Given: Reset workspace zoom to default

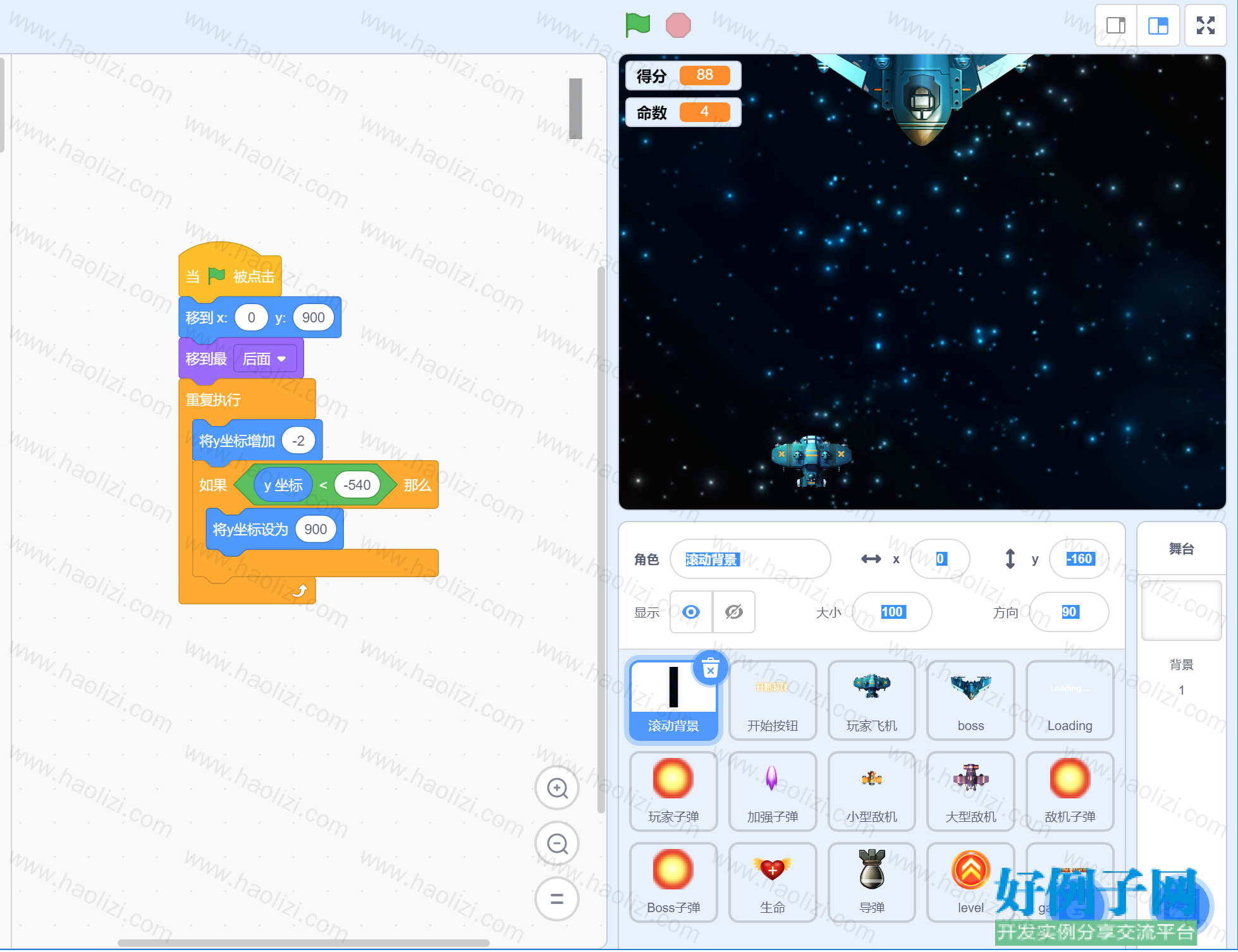Looking at the screenshot, I should (557, 898).
